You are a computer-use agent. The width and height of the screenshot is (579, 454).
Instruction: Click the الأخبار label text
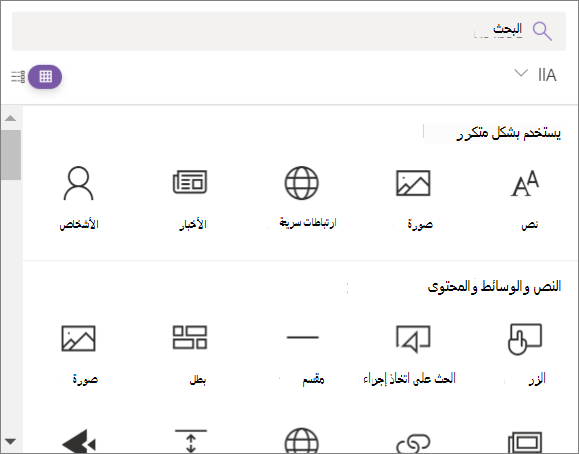click(x=193, y=224)
